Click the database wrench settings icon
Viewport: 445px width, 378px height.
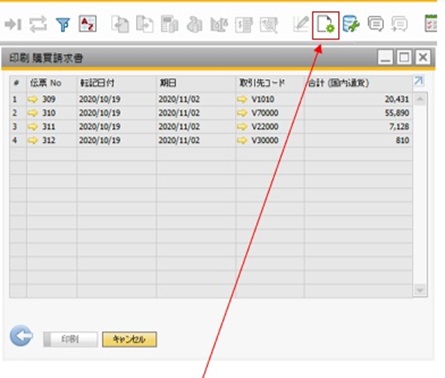point(351,24)
